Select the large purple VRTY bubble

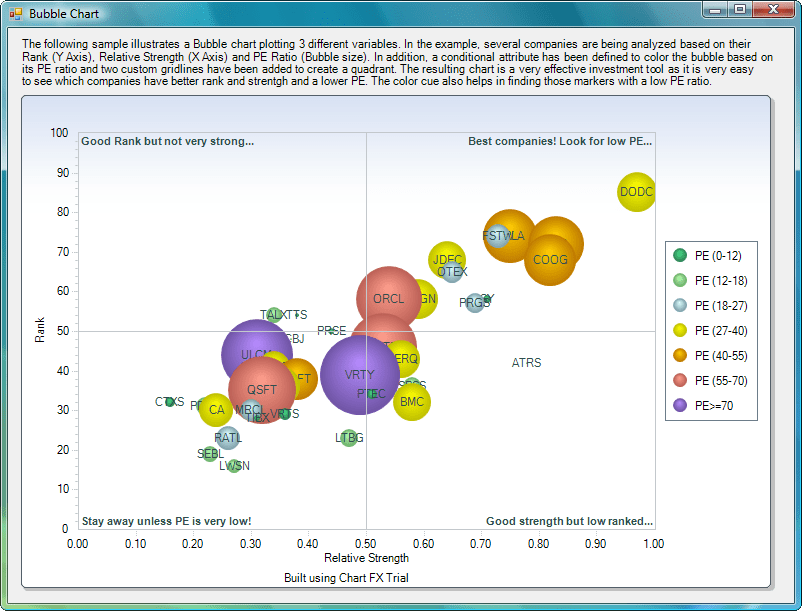click(359, 375)
